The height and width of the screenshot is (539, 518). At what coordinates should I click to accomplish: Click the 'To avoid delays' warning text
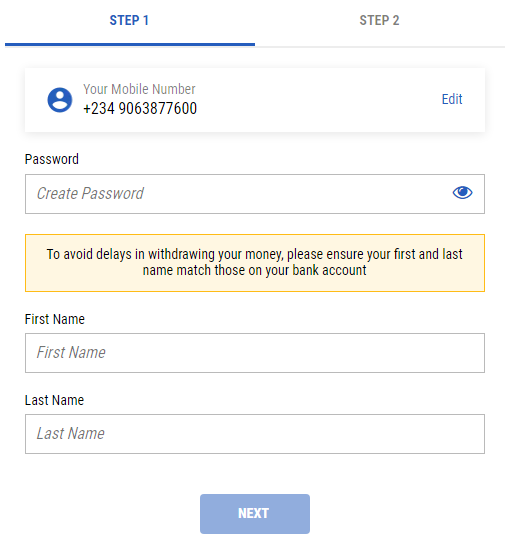click(x=254, y=254)
